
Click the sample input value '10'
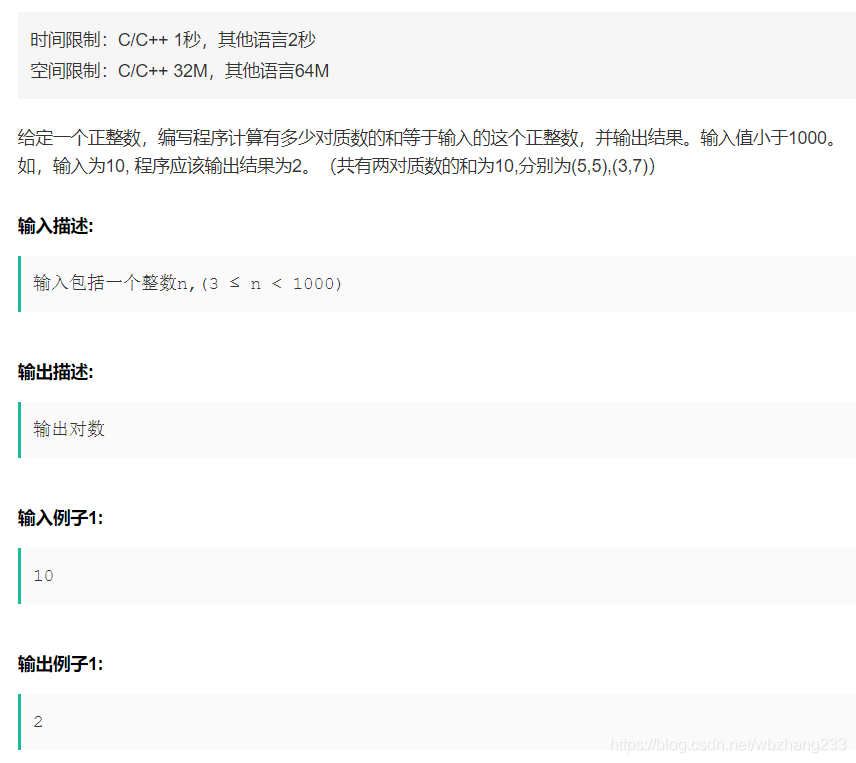click(x=43, y=576)
